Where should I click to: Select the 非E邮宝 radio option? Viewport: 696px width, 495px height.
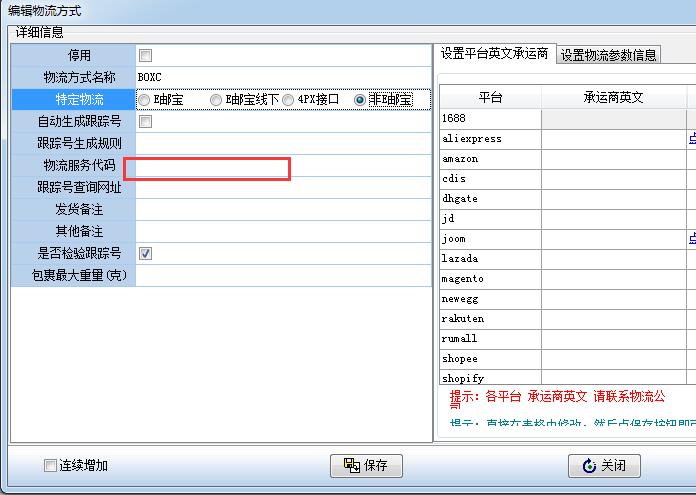coord(360,100)
